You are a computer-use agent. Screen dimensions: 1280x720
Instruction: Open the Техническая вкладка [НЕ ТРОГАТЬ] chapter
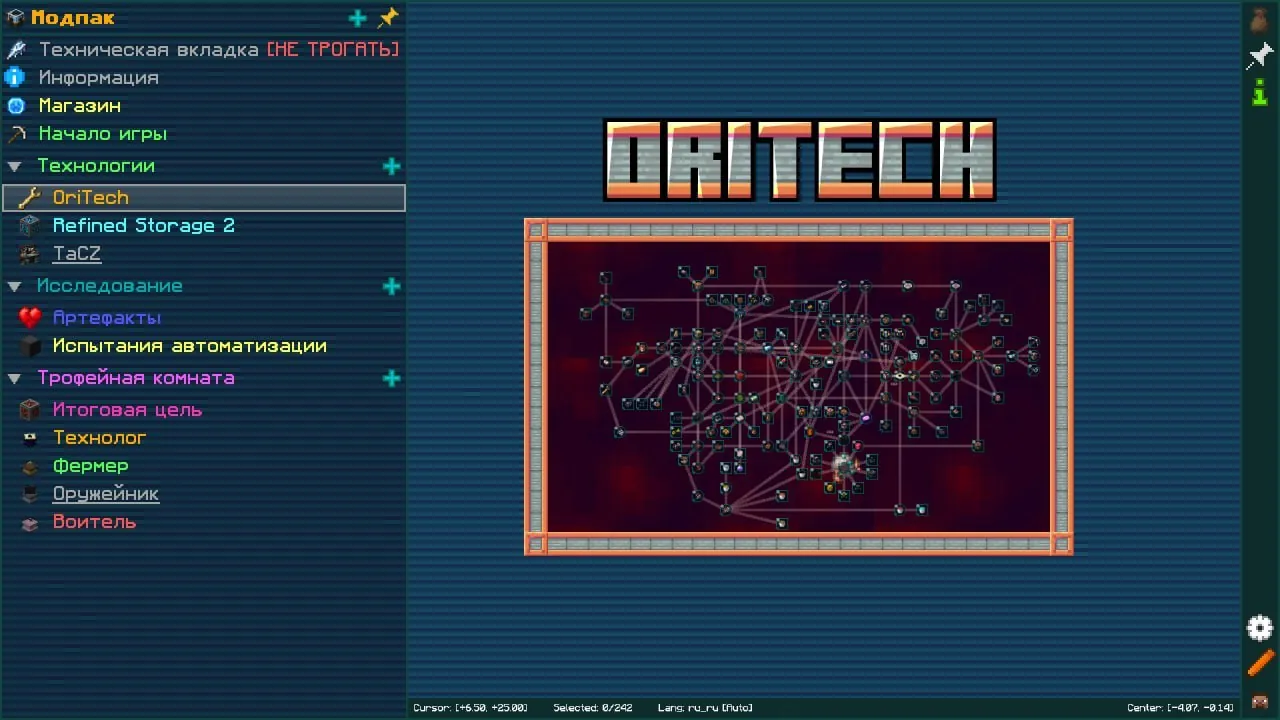pos(203,49)
